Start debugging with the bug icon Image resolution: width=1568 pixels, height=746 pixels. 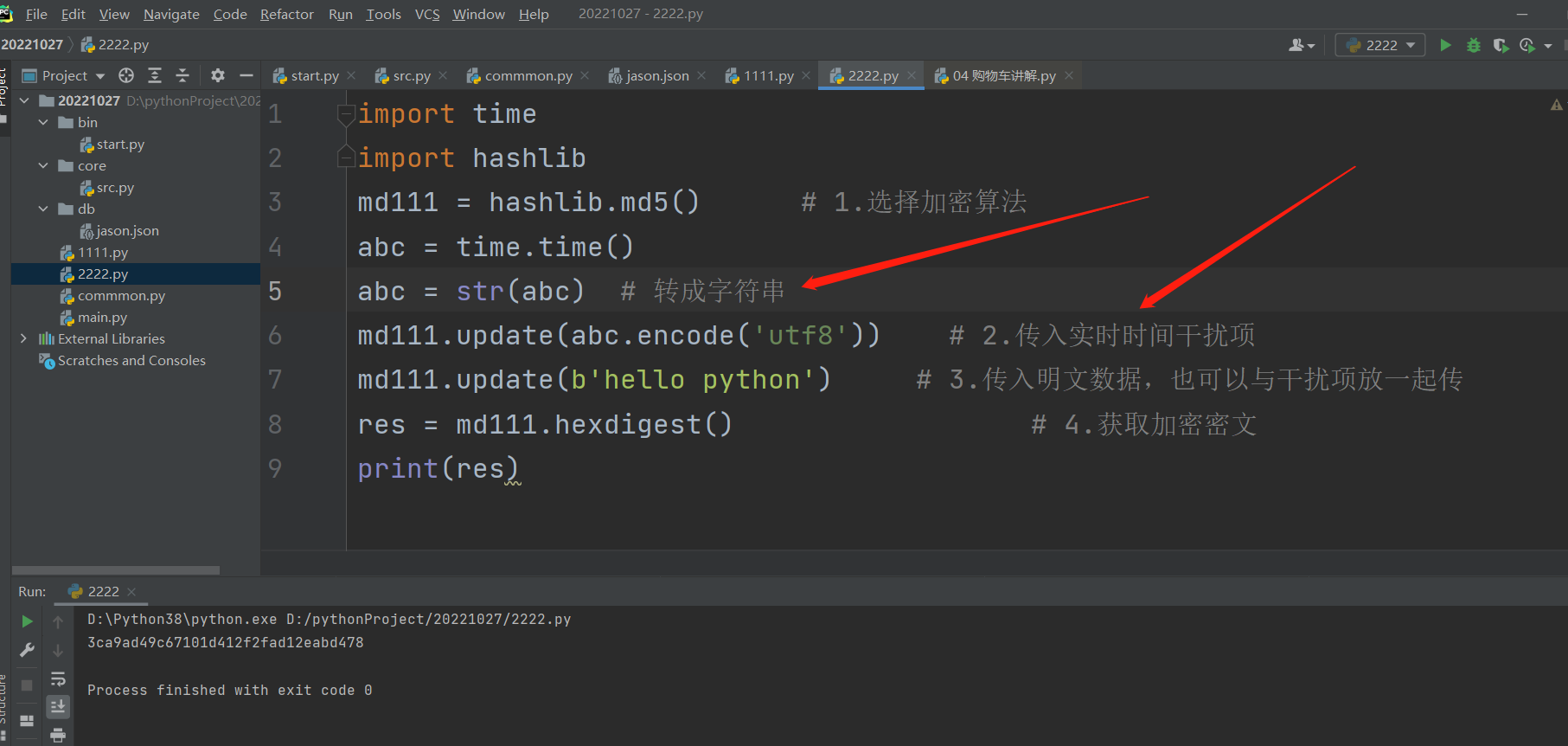coord(1474,45)
